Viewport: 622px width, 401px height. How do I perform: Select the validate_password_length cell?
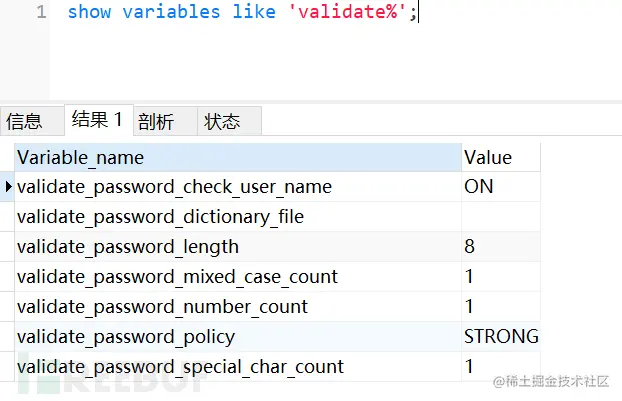click(238, 247)
